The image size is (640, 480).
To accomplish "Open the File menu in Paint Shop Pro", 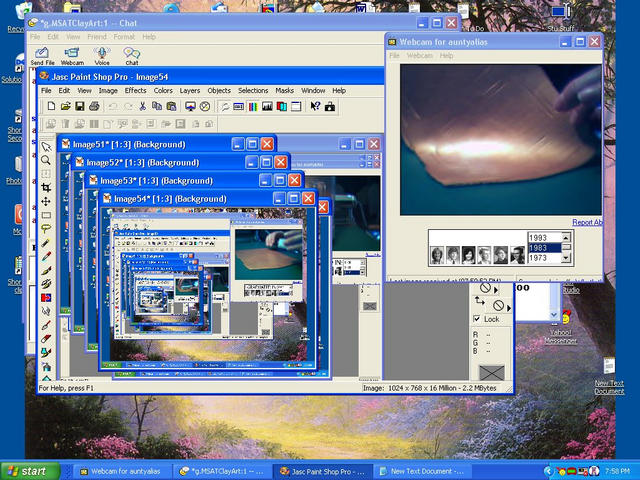I will coord(46,91).
